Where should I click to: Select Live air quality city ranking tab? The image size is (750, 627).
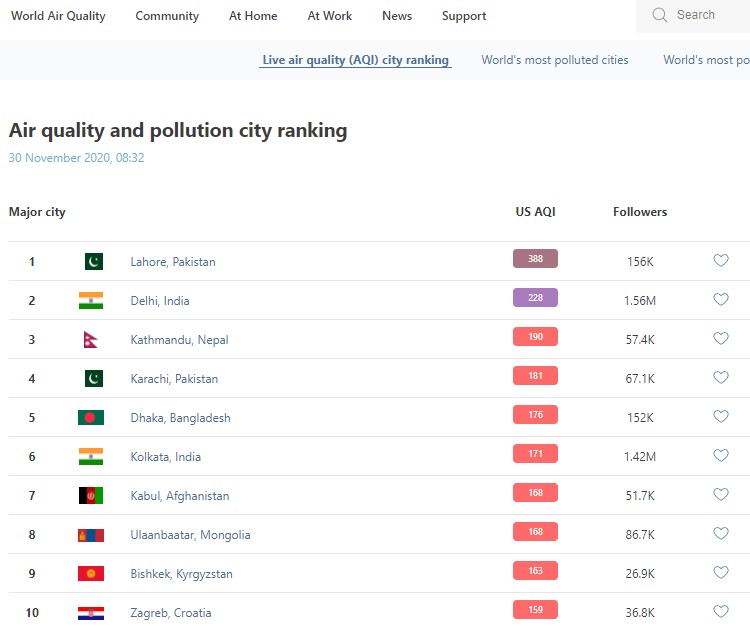tap(355, 60)
